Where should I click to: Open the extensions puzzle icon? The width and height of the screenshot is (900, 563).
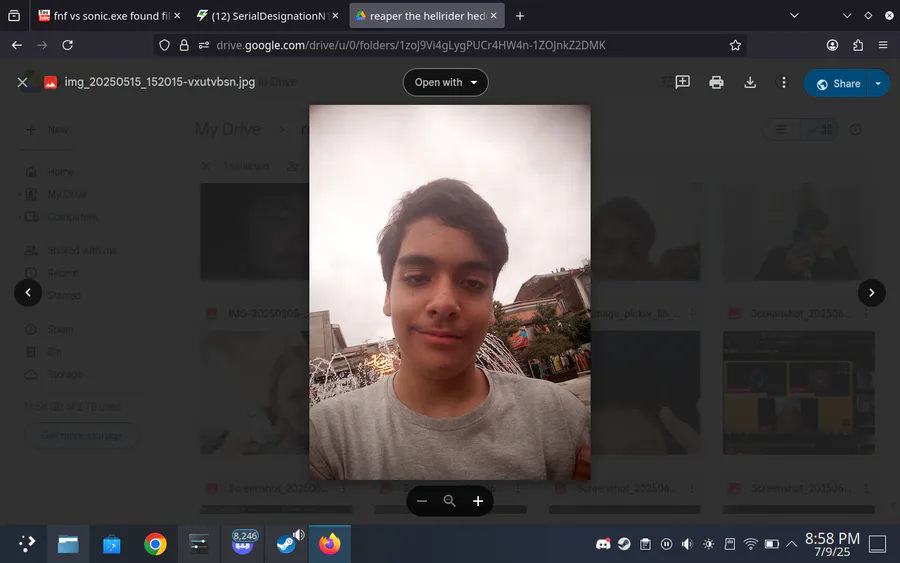pyautogui.click(x=858, y=45)
